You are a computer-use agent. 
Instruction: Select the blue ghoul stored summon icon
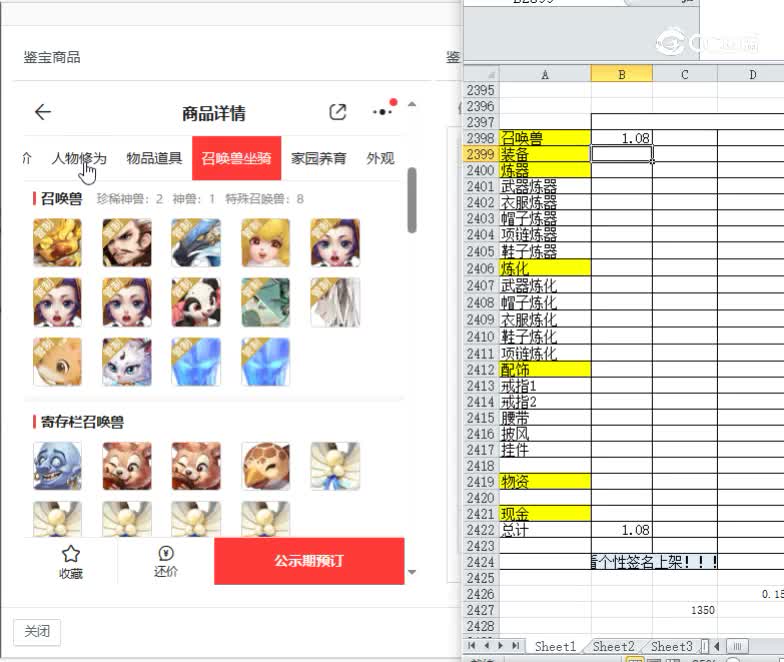tap(58, 466)
